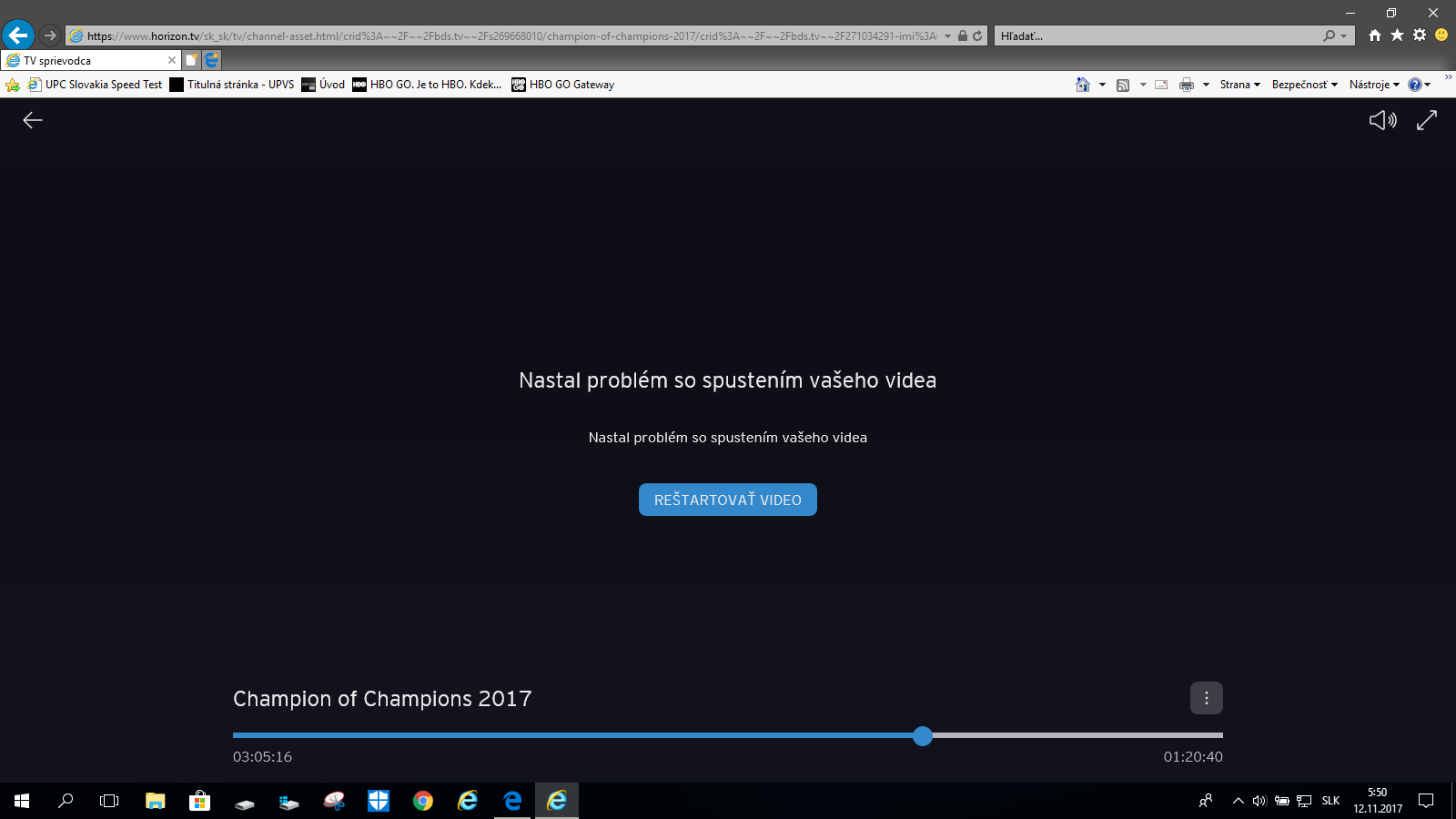This screenshot has width=1456, height=819.
Task: Select the TV sprievodca tab
Action: click(82, 61)
